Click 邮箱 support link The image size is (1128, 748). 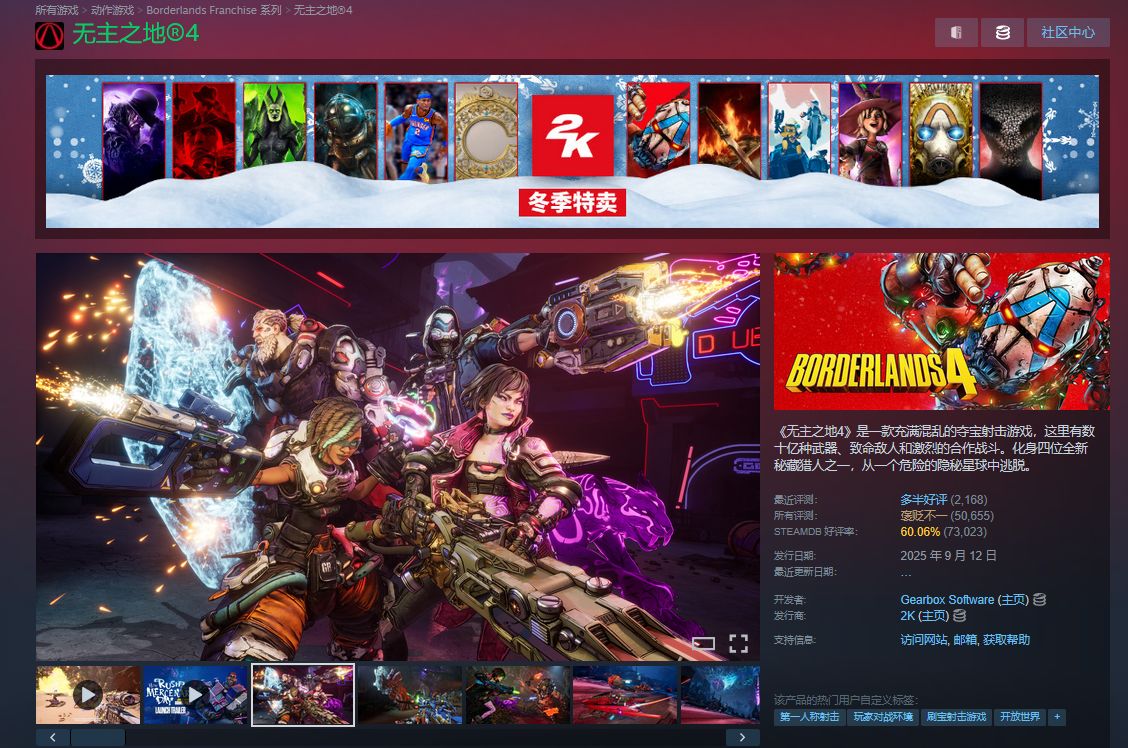point(965,639)
